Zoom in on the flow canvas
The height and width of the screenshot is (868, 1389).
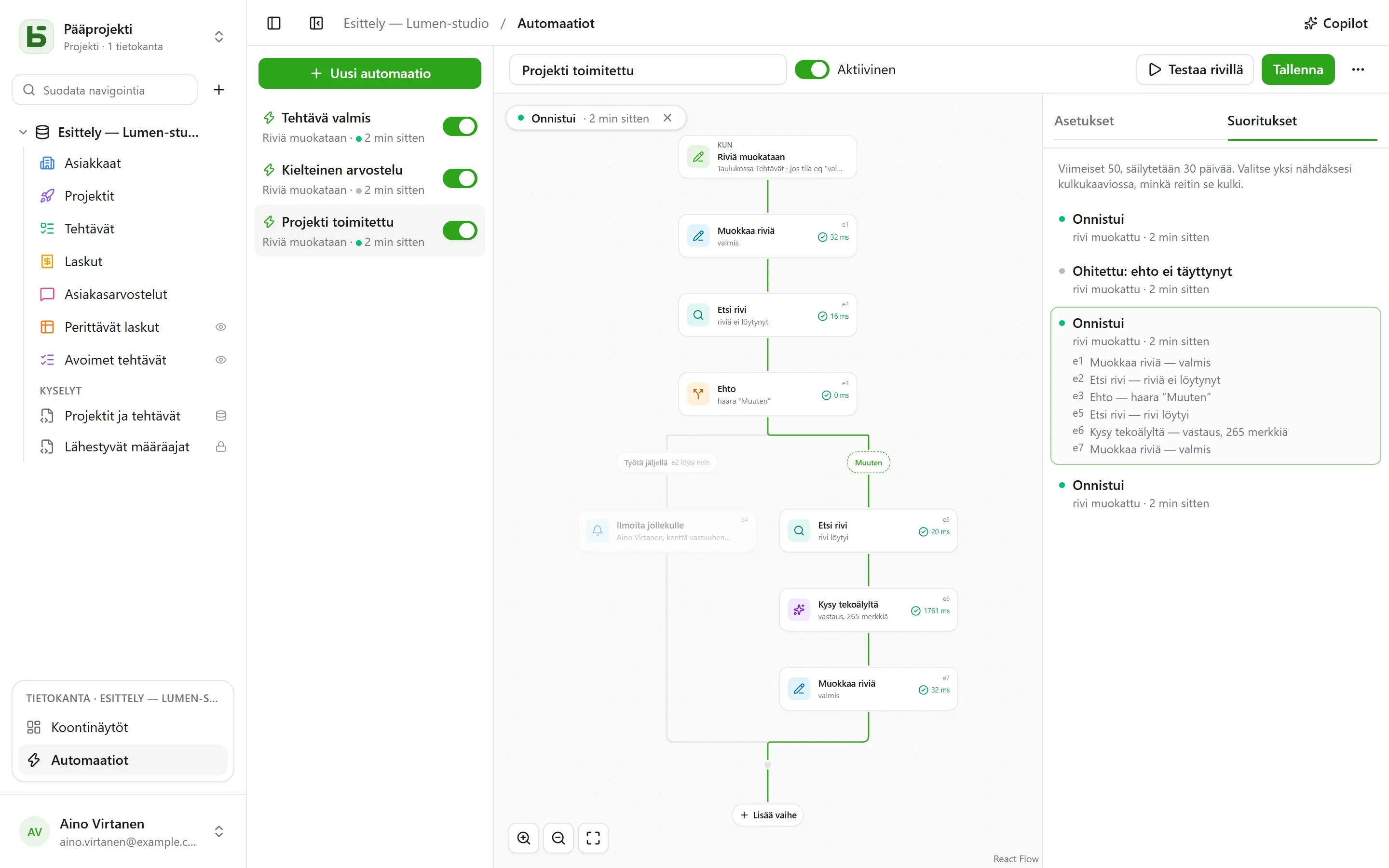coord(523,838)
